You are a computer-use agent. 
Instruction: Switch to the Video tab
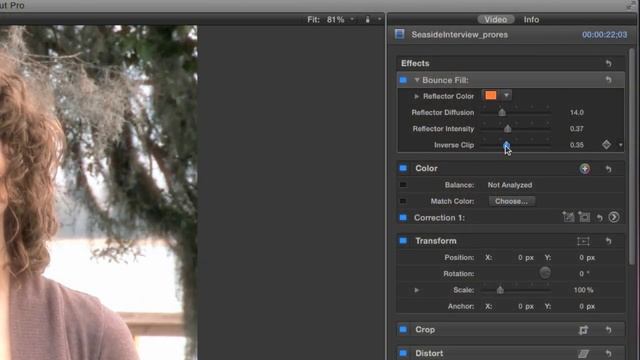496,20
